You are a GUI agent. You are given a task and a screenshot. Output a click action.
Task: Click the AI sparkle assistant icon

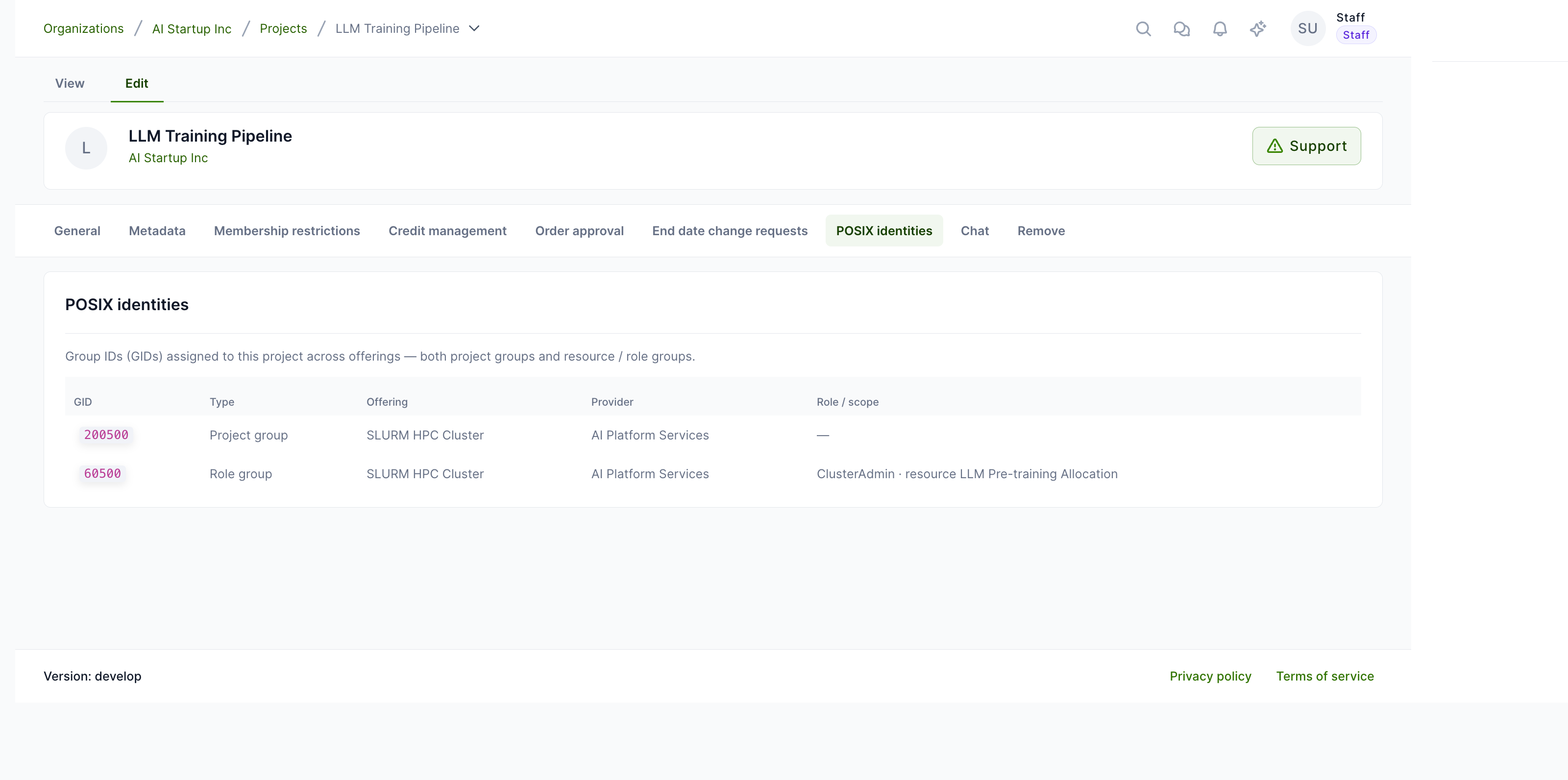1258,28
